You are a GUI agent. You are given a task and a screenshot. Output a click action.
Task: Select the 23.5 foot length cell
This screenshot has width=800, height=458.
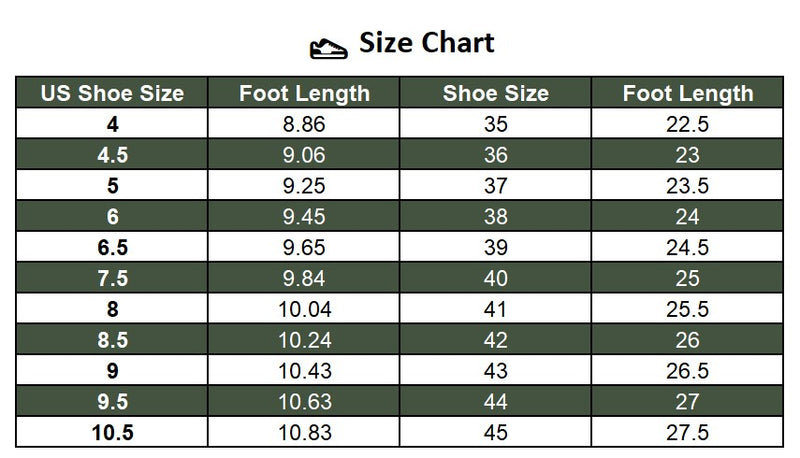coord(687,185)
